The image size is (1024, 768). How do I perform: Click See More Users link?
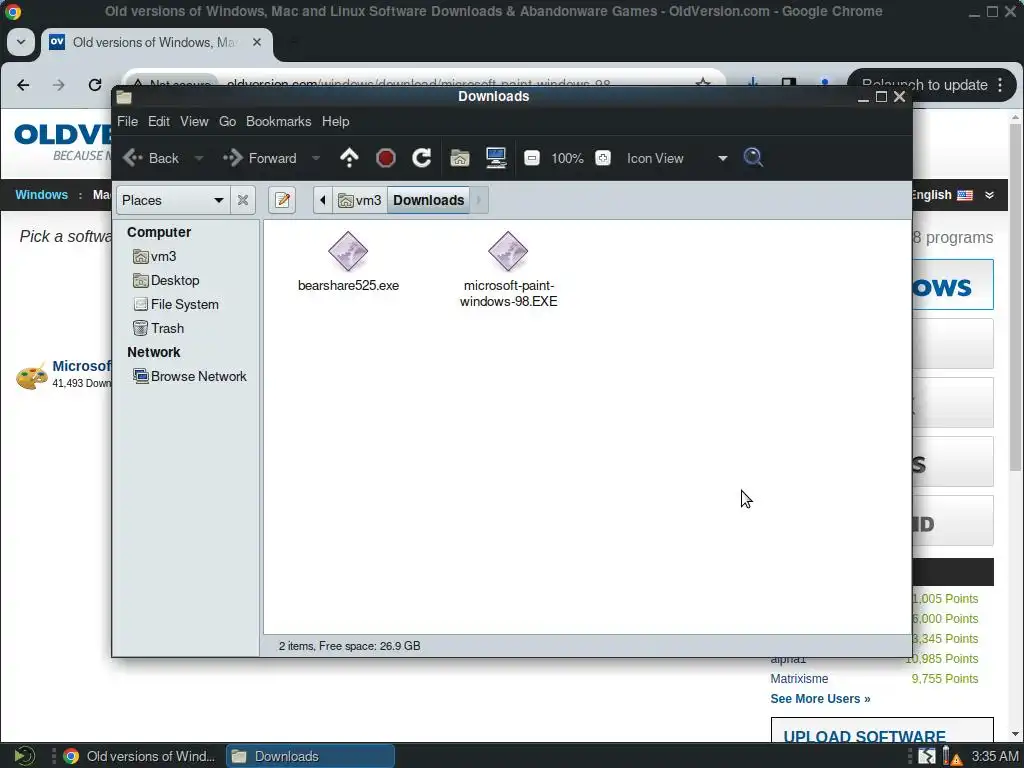pyautogui.click(x=820, y=699)
